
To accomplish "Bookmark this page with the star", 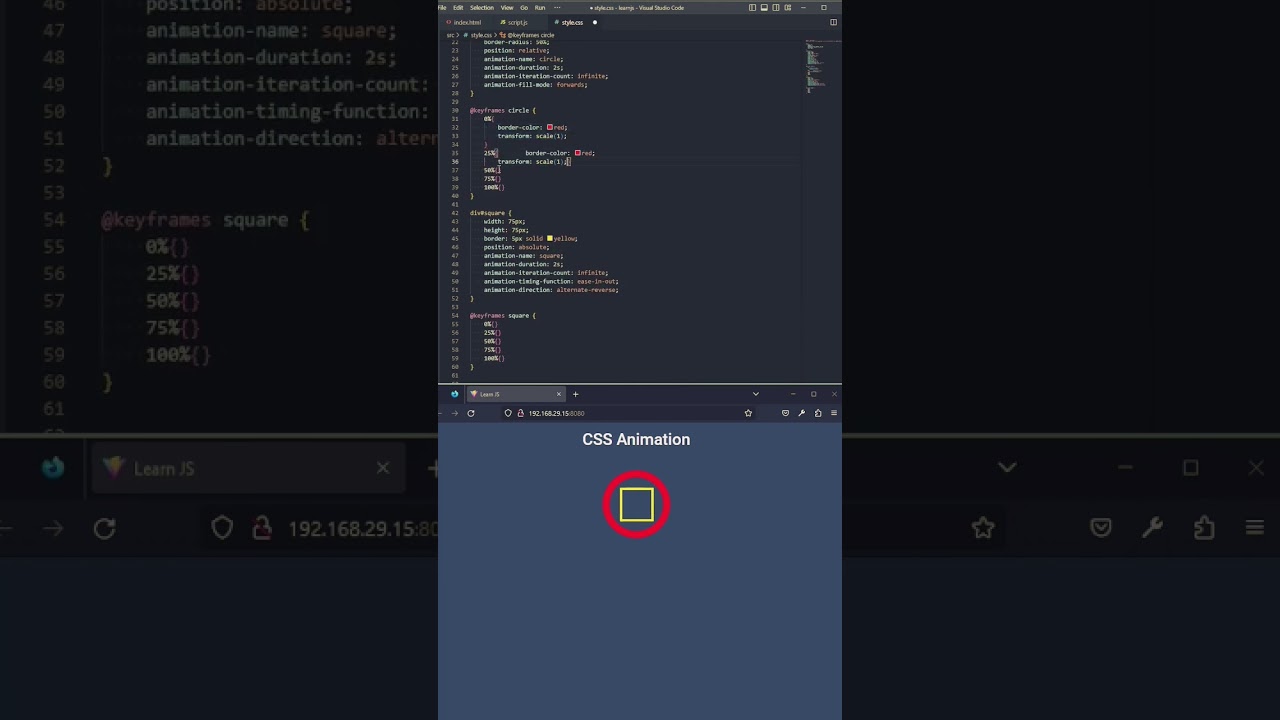I will 748,413.
